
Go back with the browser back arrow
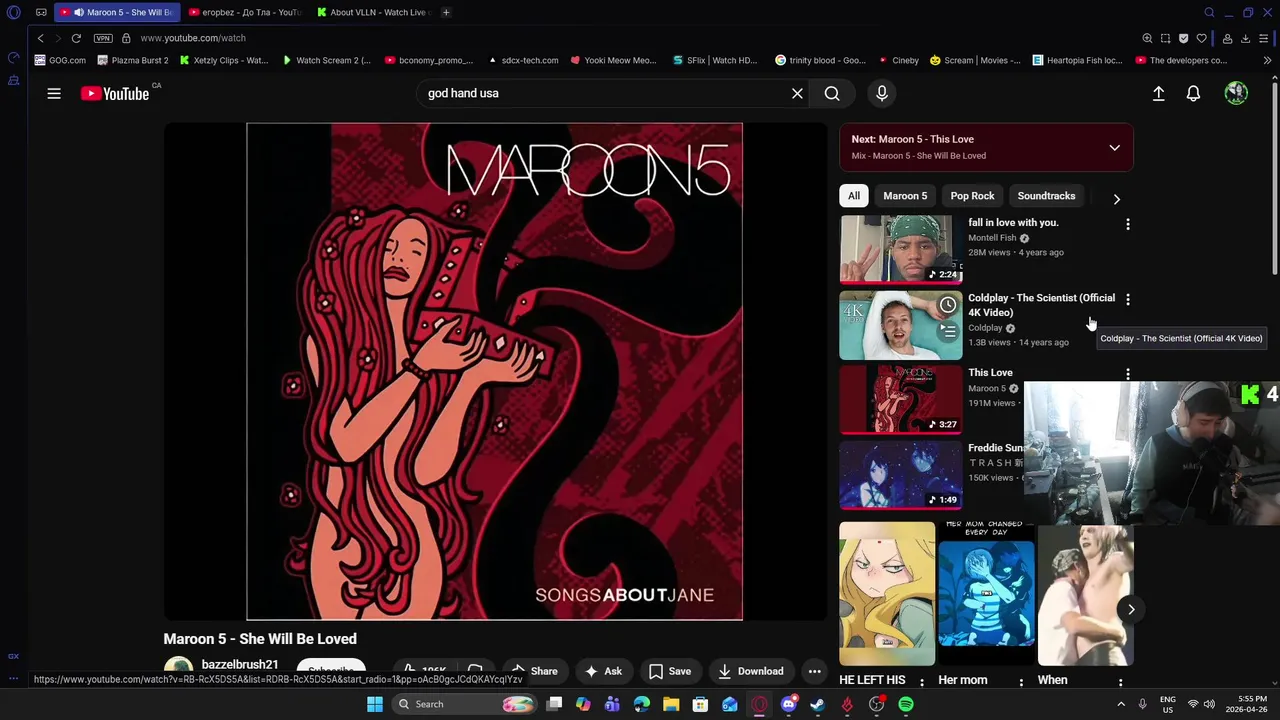tap(40, 38)
